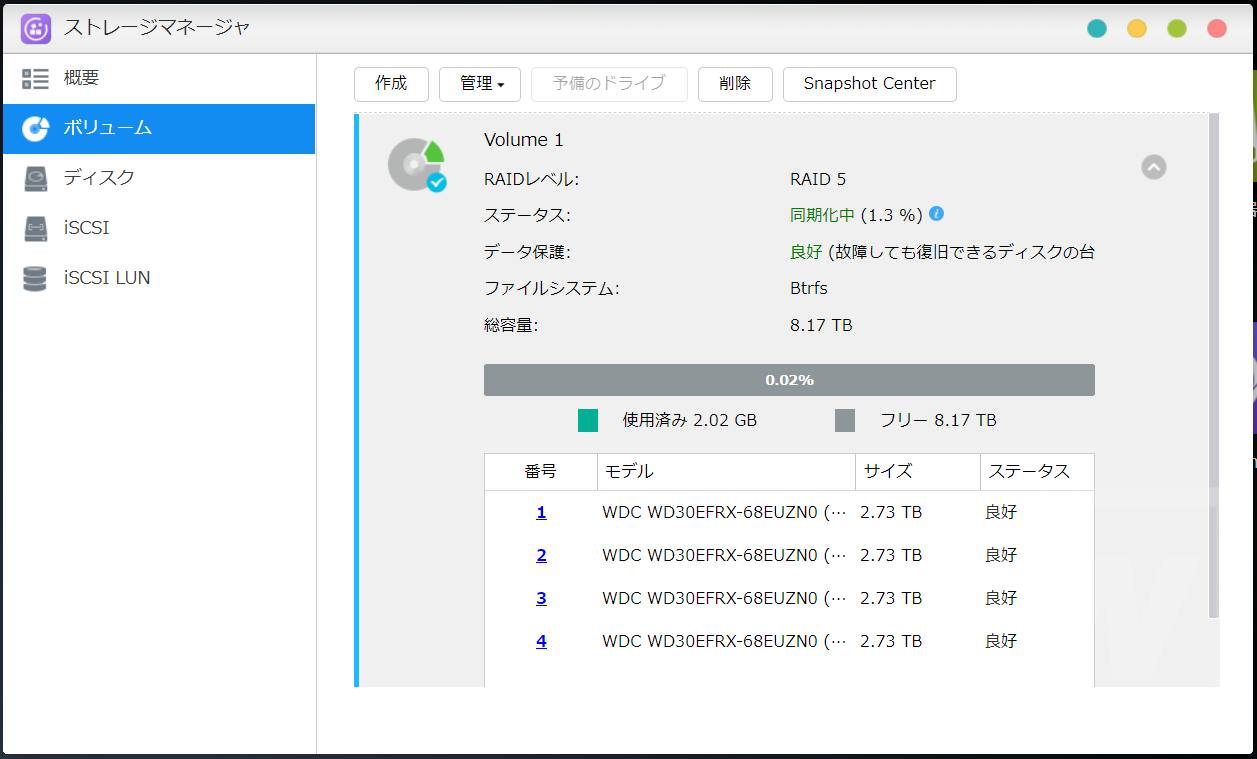Image resolution: width=1257 pixels, height=759 pixels.
Task: Click the ディスク drive icon in sidebar
Action: pos(36,178)
